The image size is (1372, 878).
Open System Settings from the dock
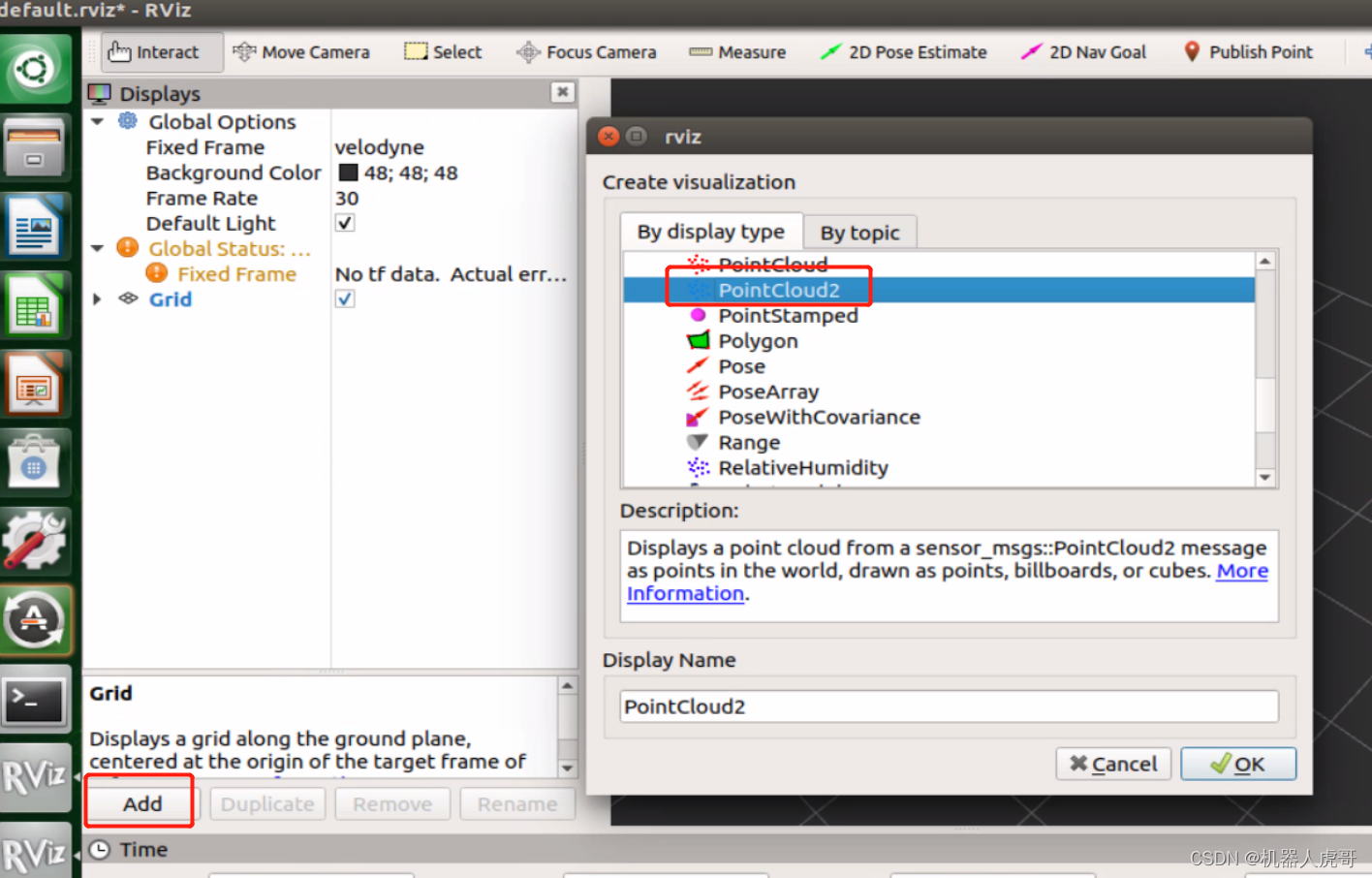[36, 541]
